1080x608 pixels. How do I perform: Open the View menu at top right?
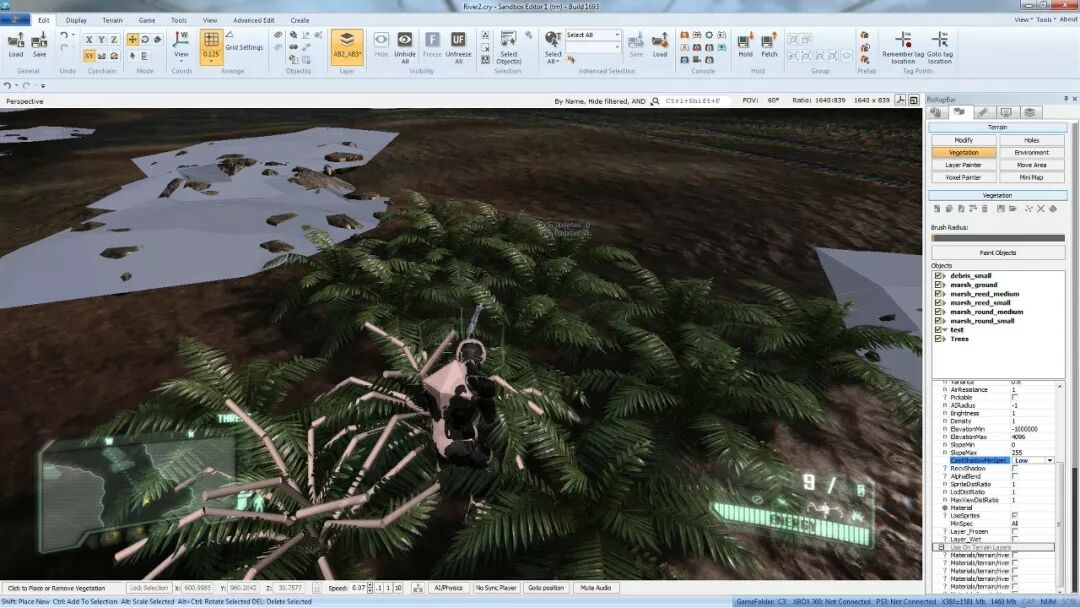pyautogui.click(x=1023, y=19)
